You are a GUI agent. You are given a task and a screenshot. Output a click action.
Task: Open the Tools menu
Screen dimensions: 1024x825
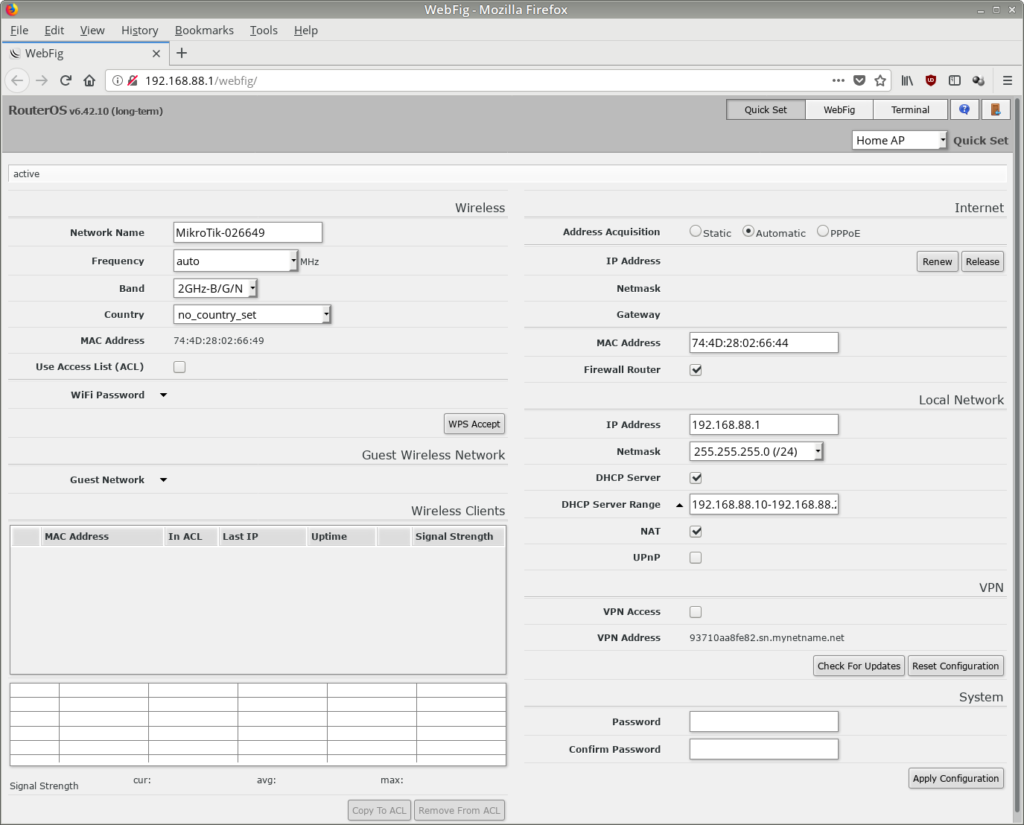tap(264, 30)
